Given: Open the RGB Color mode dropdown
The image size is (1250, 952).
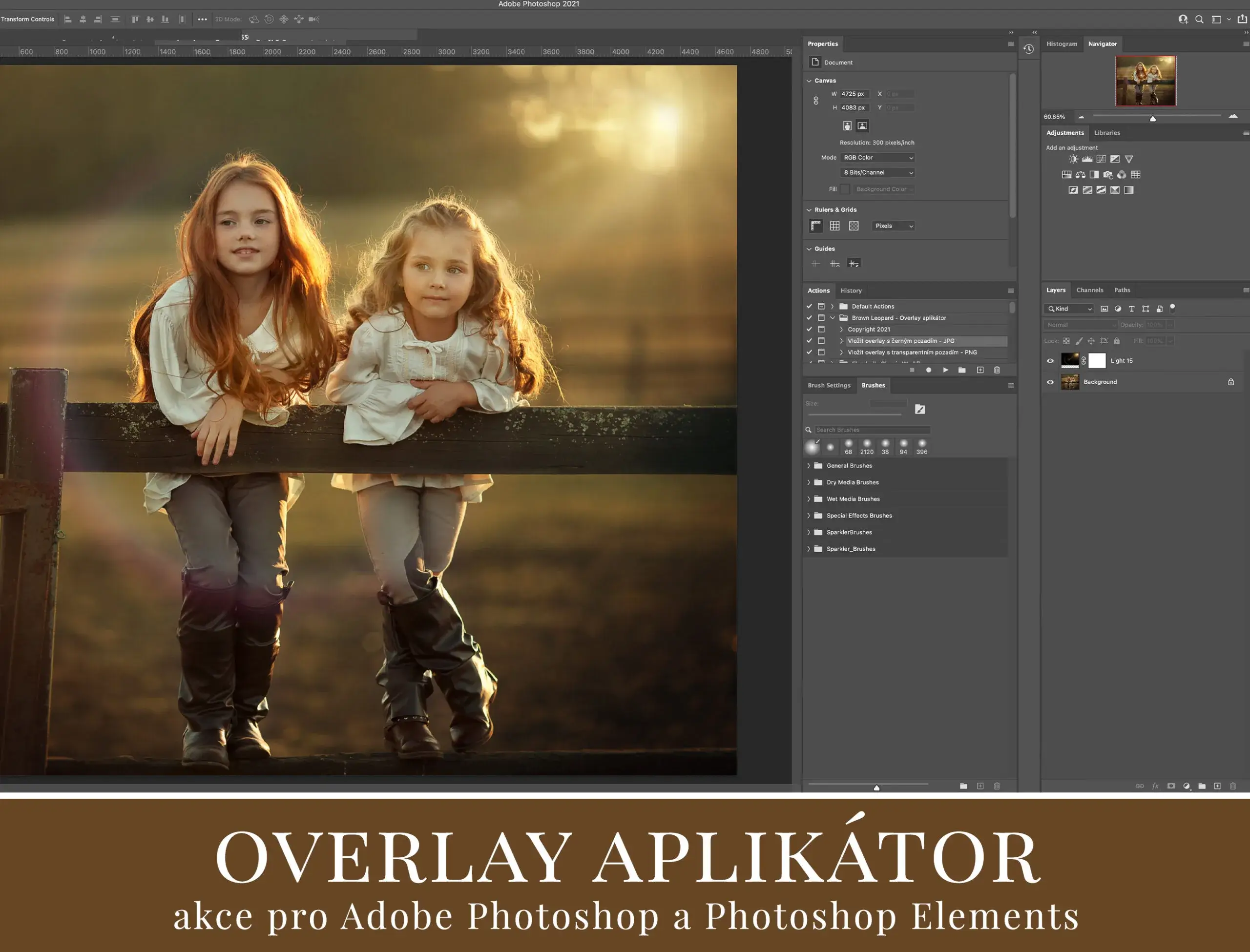Looking at the screenshot, I should (878, 158).
